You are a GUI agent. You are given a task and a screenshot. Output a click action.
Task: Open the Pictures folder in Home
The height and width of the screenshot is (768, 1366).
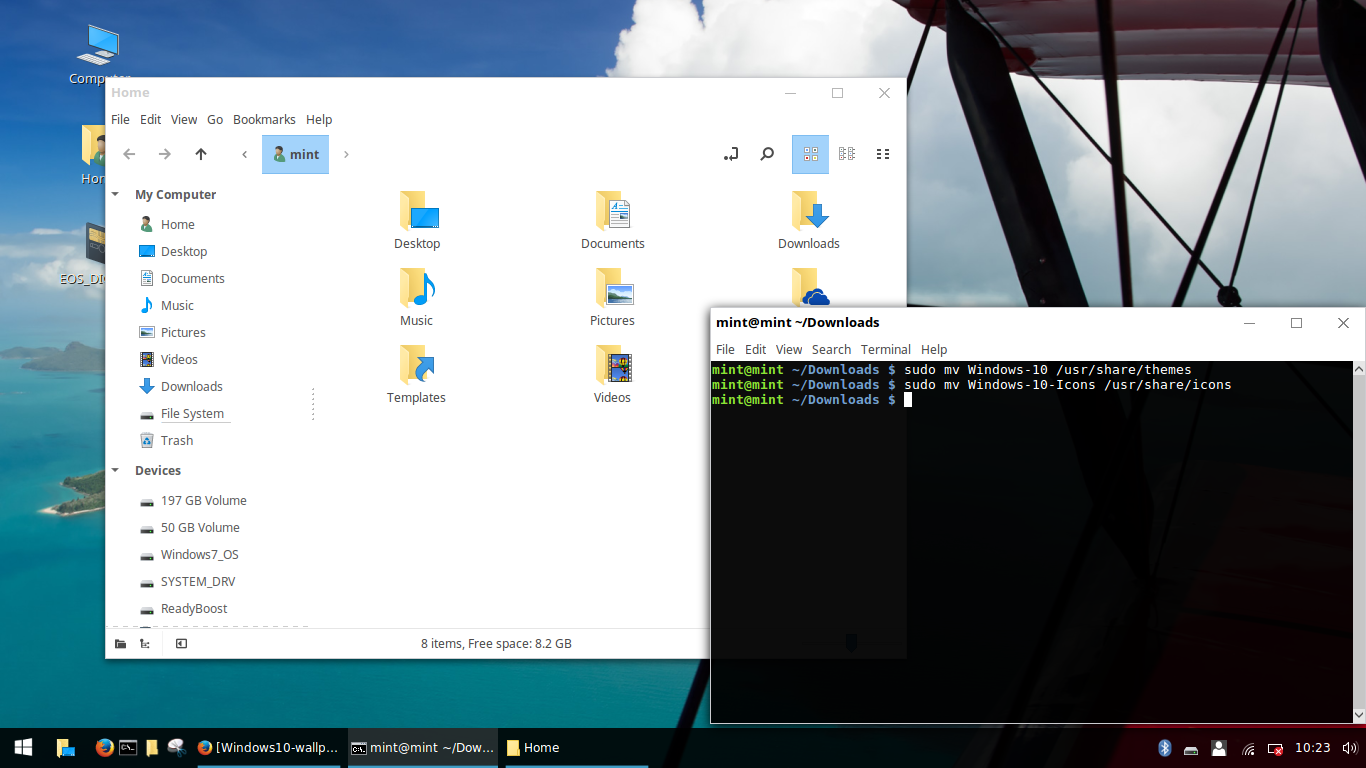coord(611,297)
